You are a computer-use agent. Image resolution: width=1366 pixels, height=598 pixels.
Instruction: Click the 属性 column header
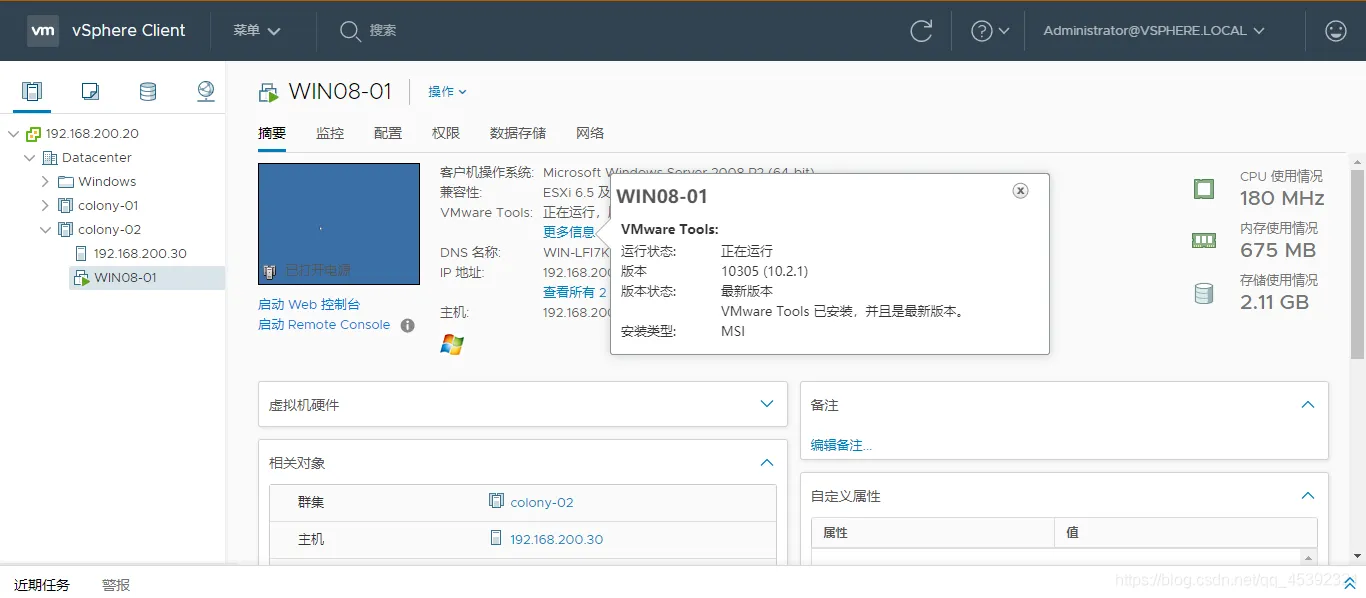click(x=933, y=533)
